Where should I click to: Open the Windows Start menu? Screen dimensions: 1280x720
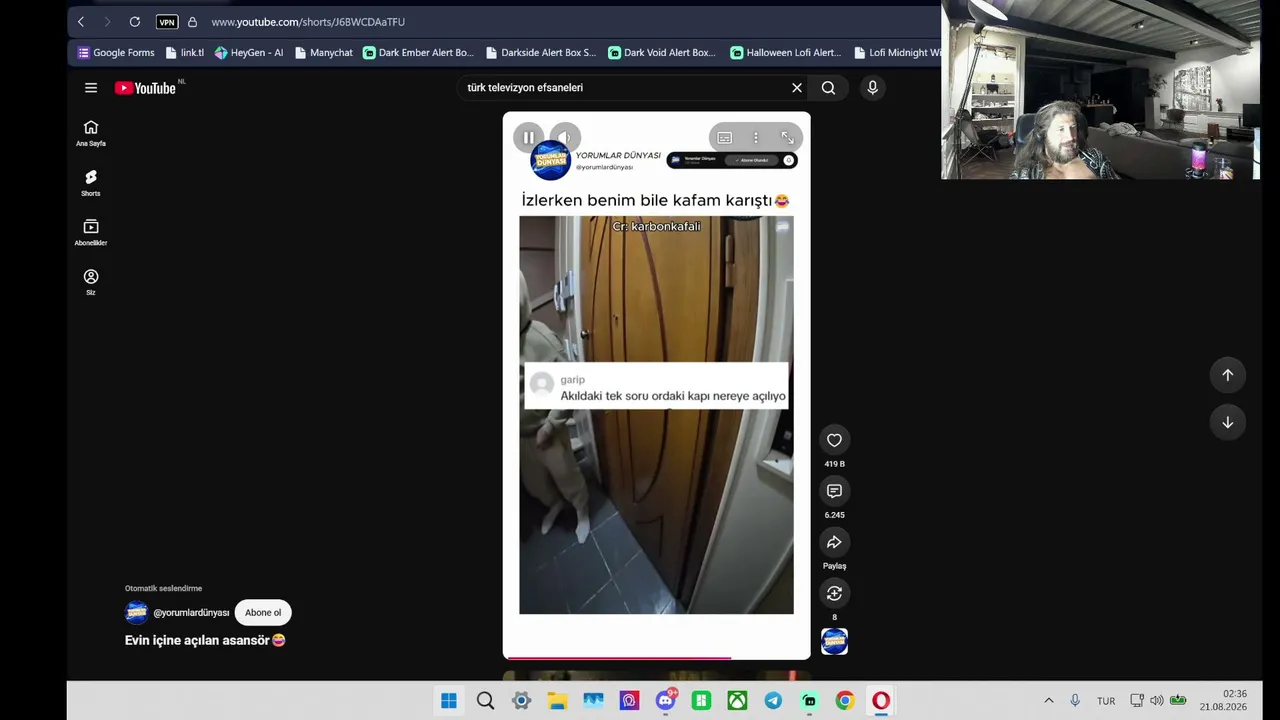coord(449,701)
